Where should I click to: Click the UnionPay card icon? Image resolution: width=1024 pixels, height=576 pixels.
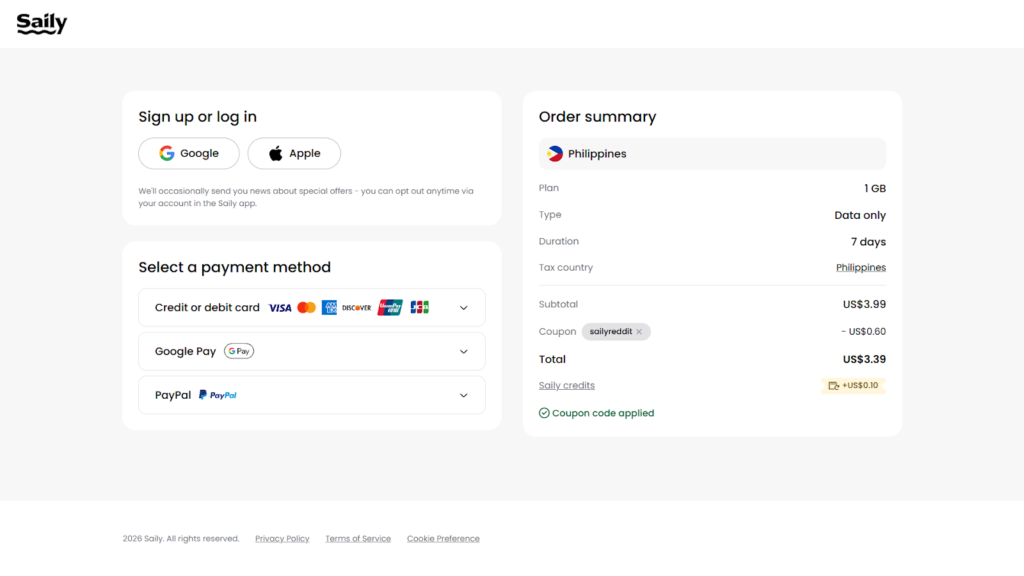point(390,308)
